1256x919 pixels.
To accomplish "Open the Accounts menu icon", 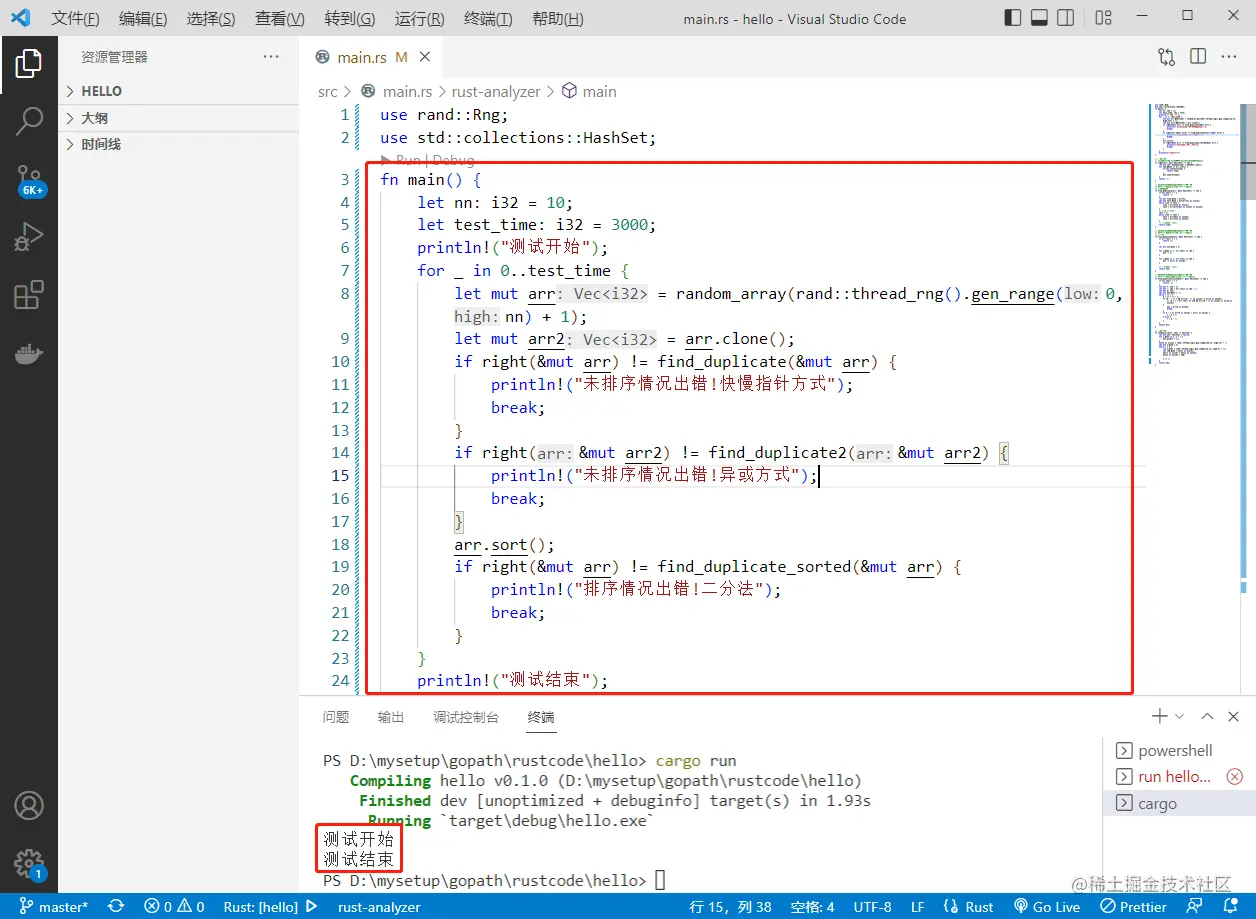I will point(28,805).
